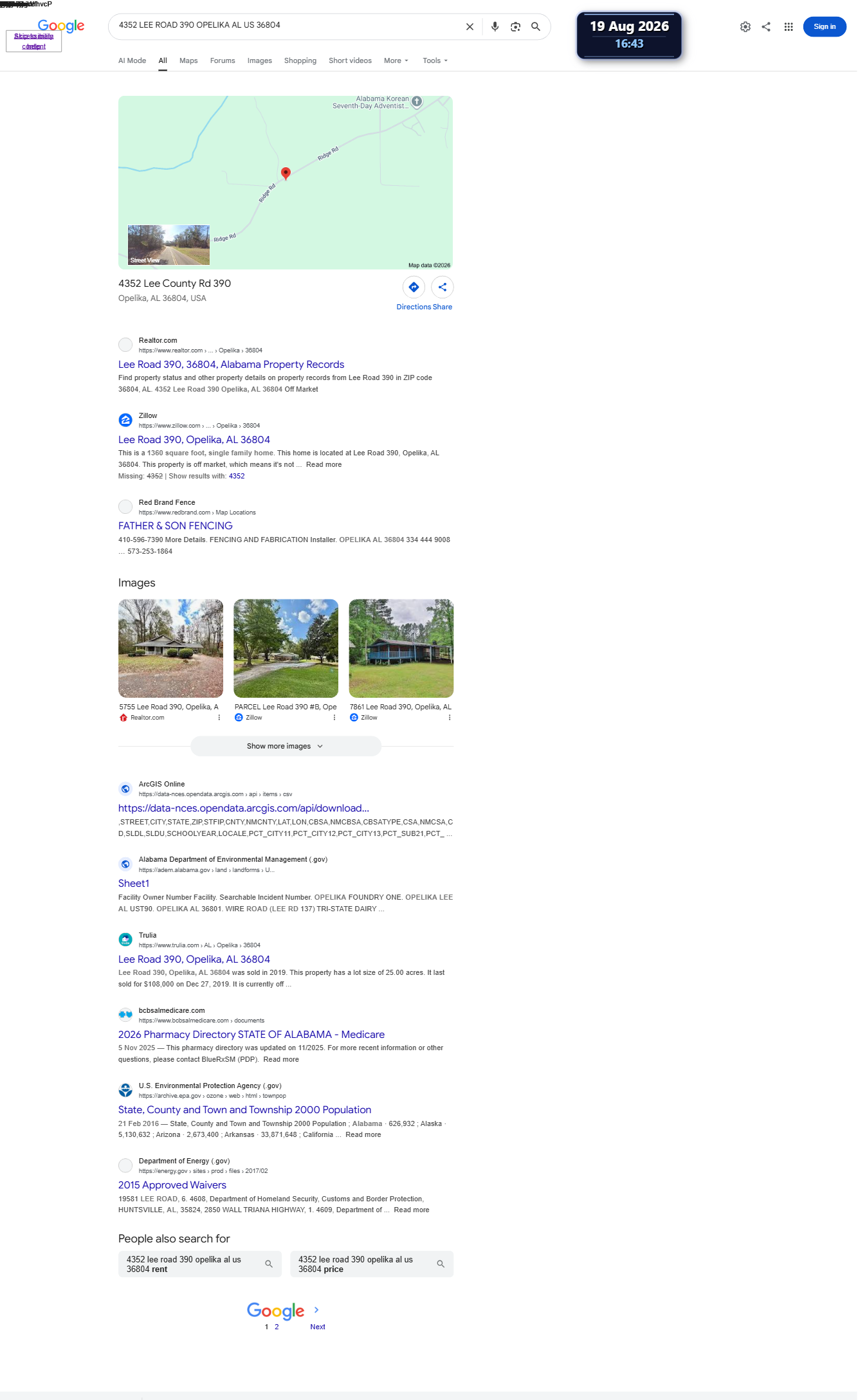This screenshot has width=867, height=1400.
Task: Search '4352 lee road 390 opelika price' suggestion
Action: tap(372, 1264)
